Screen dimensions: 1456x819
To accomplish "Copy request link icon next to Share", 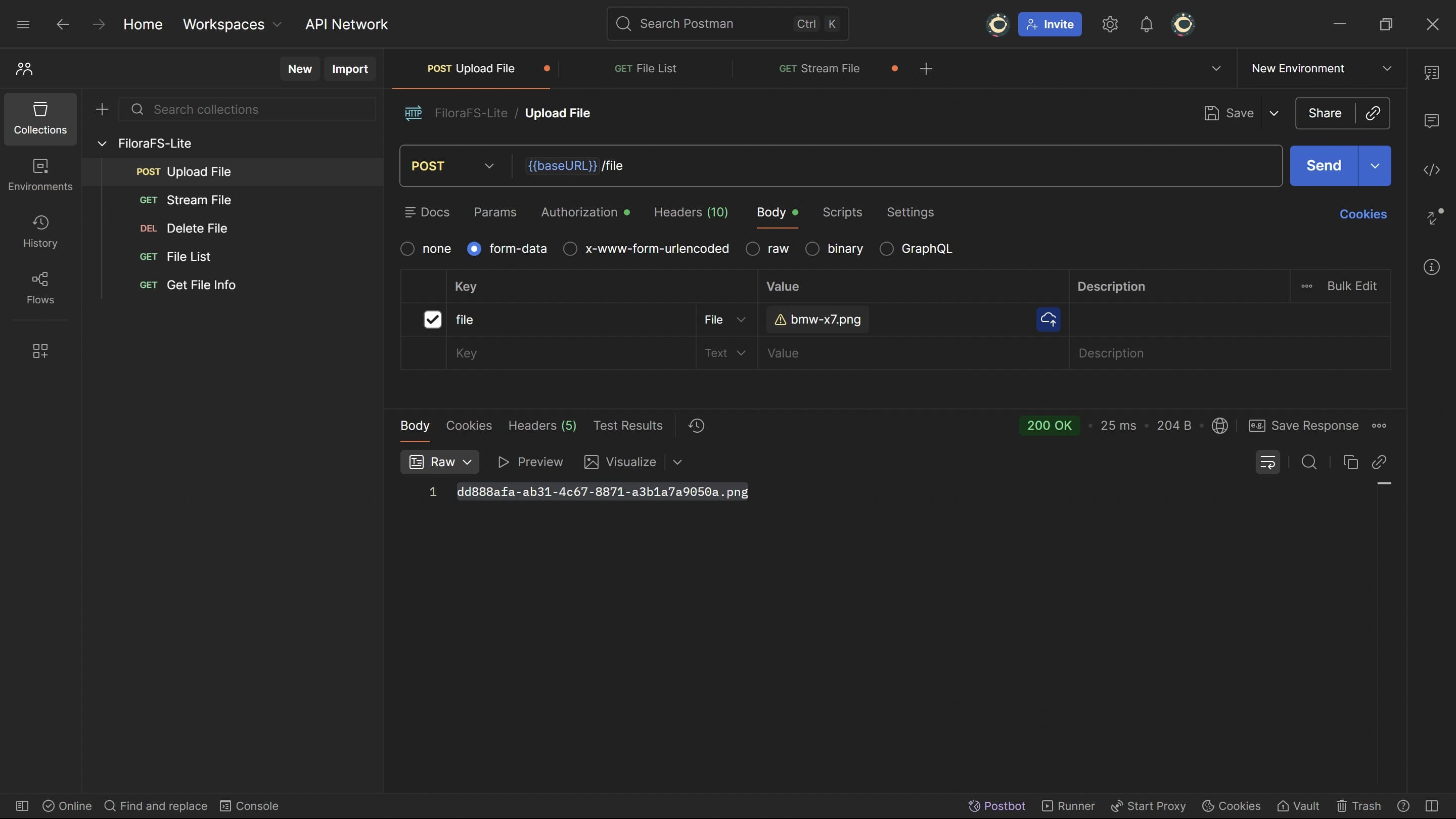I will pyautogui.click(x=1373, y=113).
